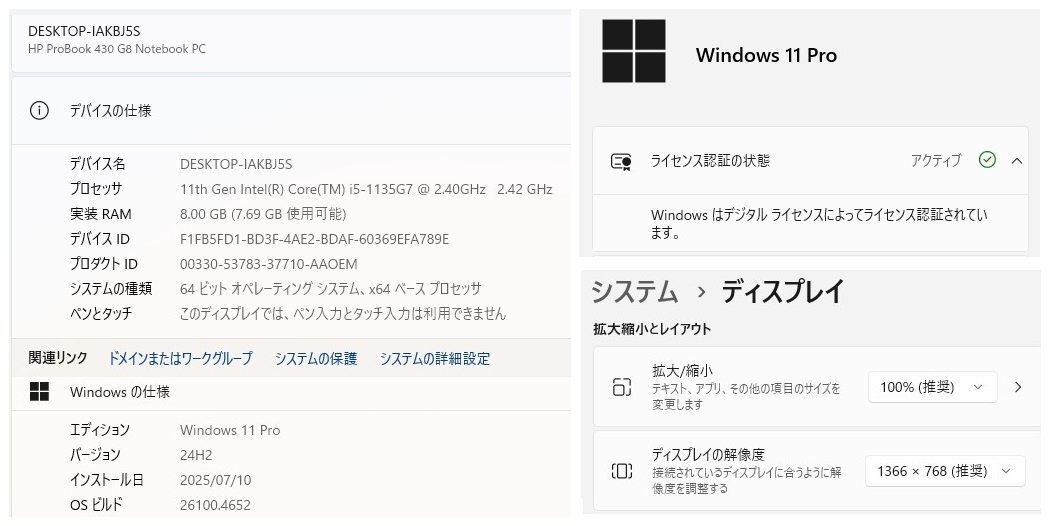Click the device specifications info icon
Screen dimensions: 1051x526
[39, 111]
